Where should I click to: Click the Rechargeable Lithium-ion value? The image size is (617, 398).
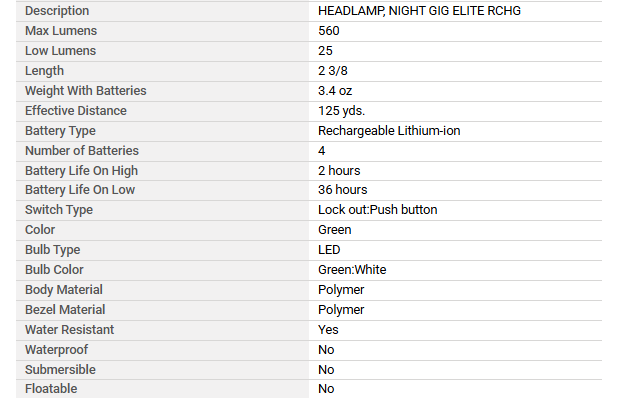[389, 131]
